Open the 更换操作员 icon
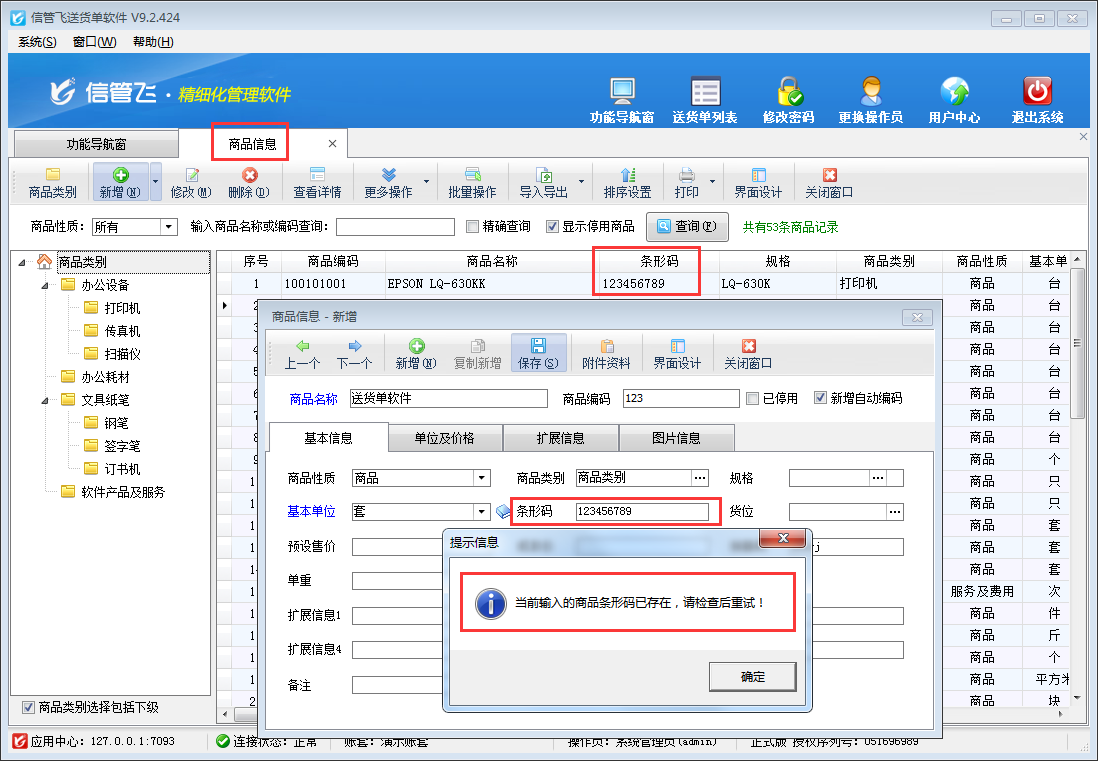1098x761 pixels. click(870, 92)
